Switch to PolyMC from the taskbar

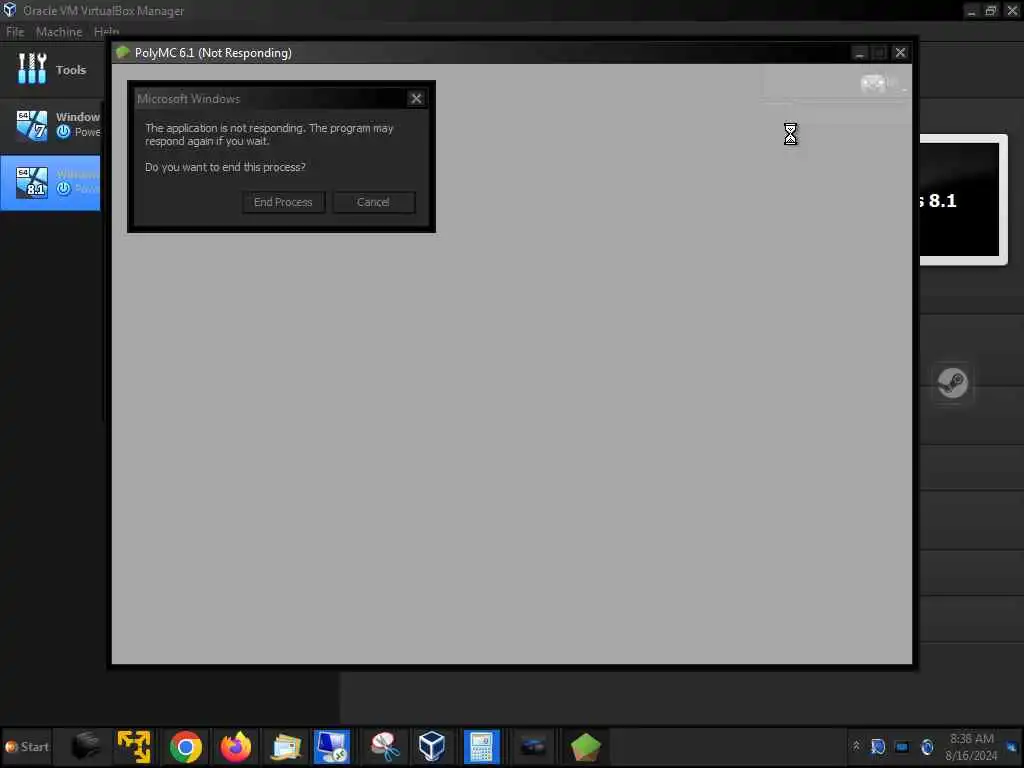tap(585, 746)
